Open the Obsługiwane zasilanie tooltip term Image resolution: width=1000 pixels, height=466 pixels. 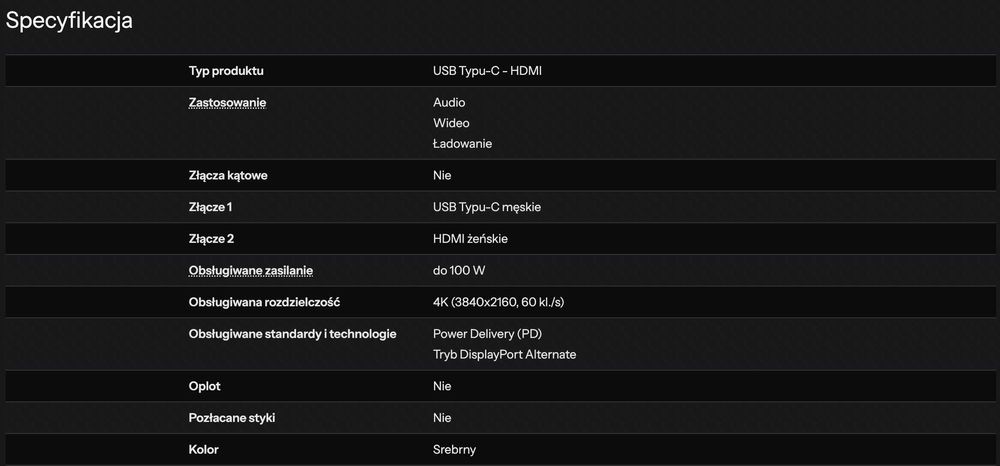(257, 270)
